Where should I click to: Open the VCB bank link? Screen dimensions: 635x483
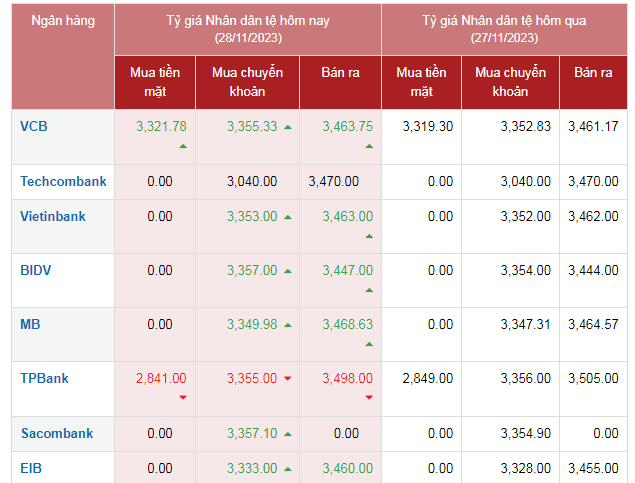pos(34,127)
